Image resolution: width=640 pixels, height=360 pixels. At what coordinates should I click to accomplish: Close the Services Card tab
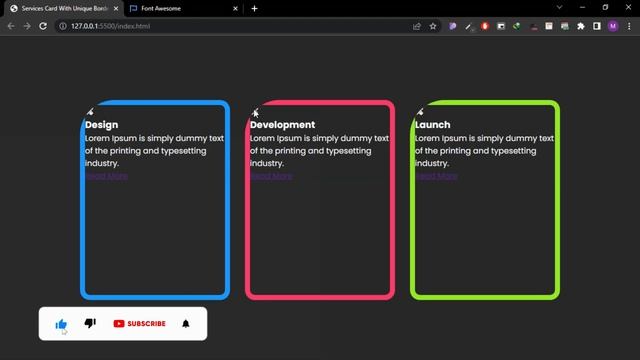pyautogui.click(x=116, y=8)
